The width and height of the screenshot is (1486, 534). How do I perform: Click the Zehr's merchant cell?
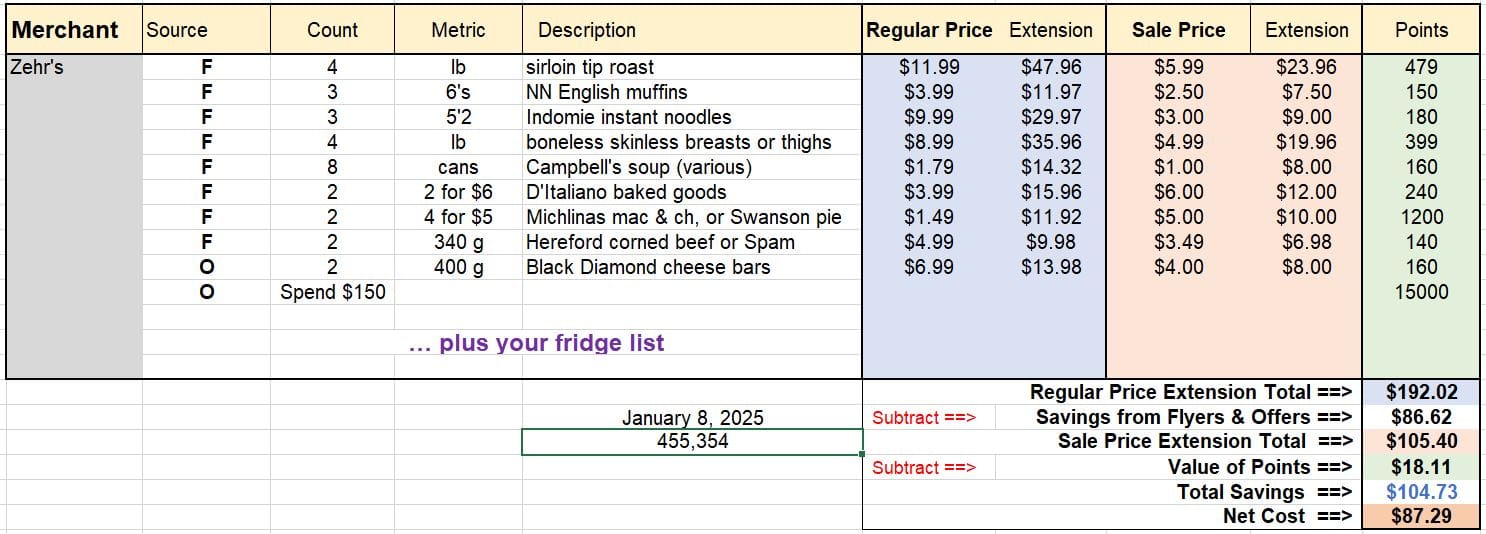(74, 67)
